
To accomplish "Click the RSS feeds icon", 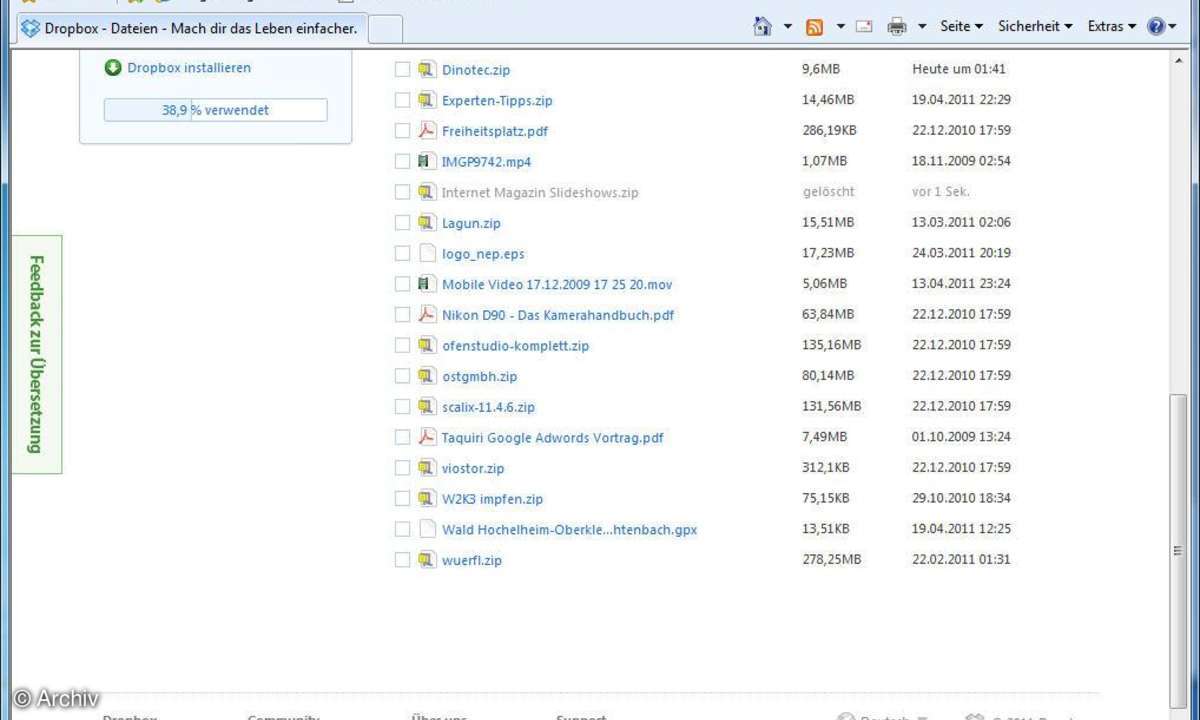I will point(815,27).
